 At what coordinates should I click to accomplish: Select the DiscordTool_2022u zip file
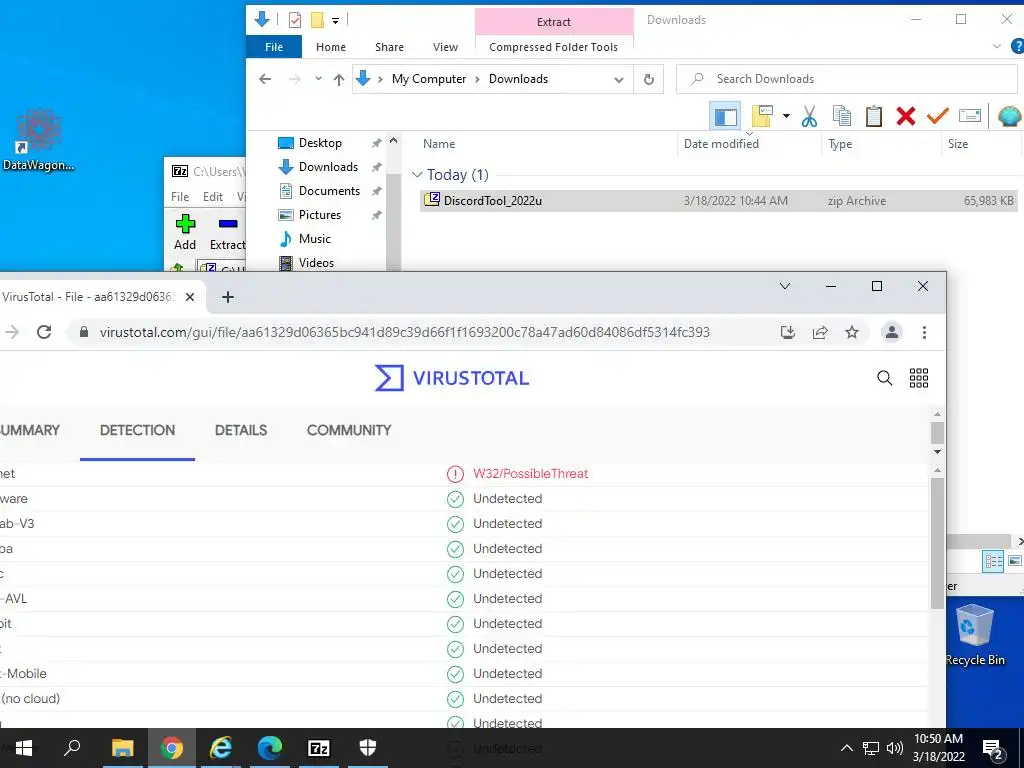(718, 200)
